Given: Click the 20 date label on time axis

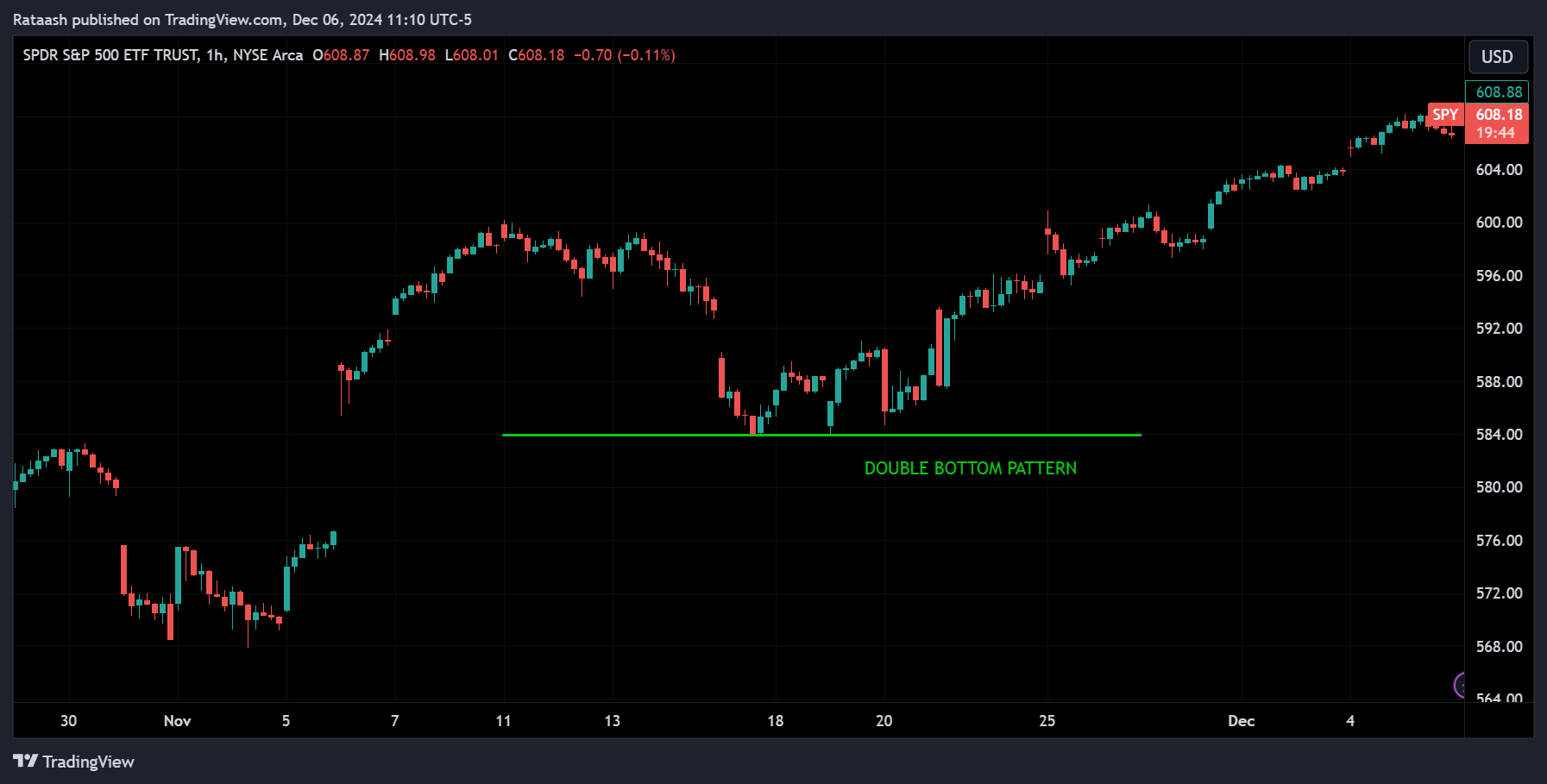Looking at the screenshot, I should point(884,721).
